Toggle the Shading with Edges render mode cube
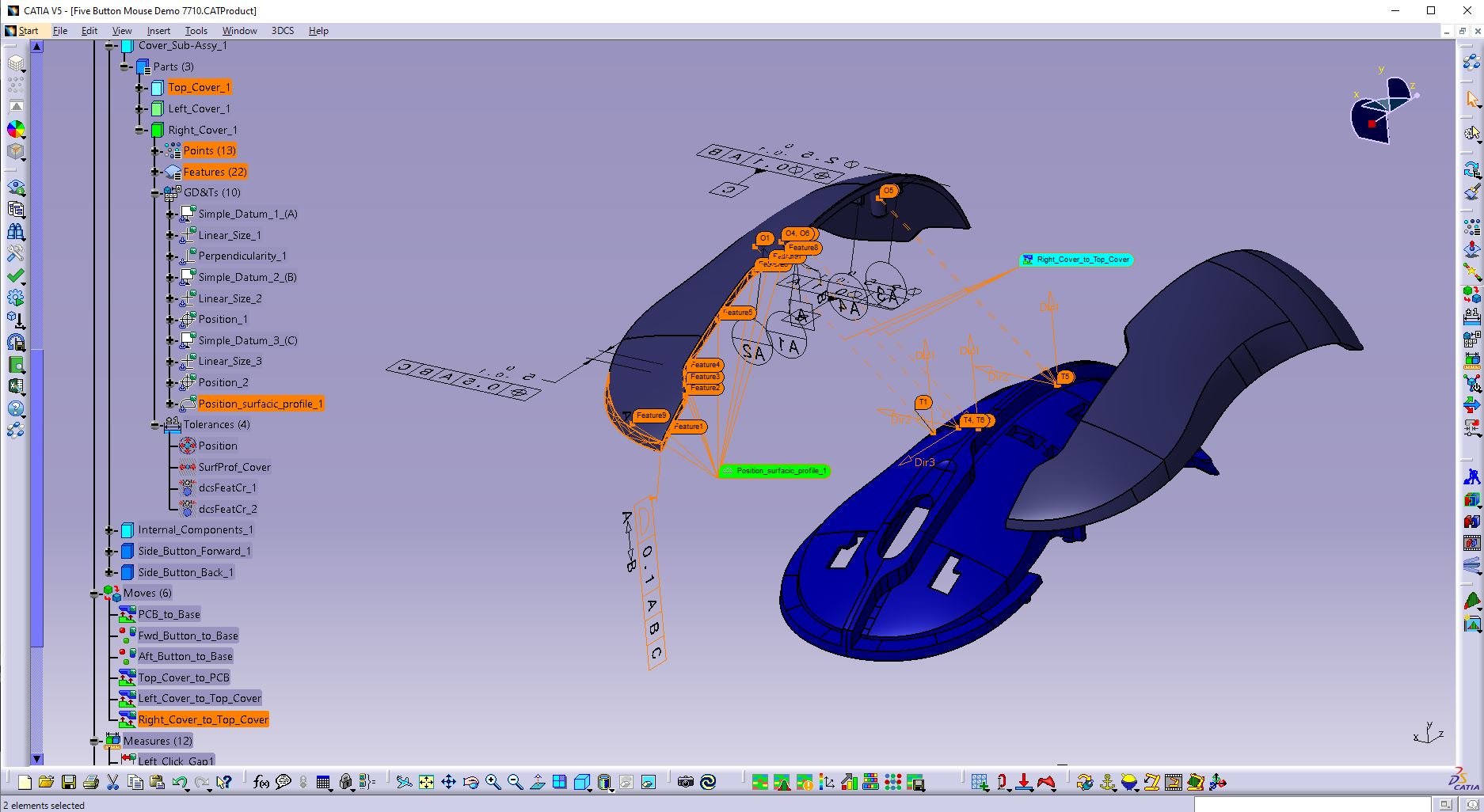 [x=583, y=783]
